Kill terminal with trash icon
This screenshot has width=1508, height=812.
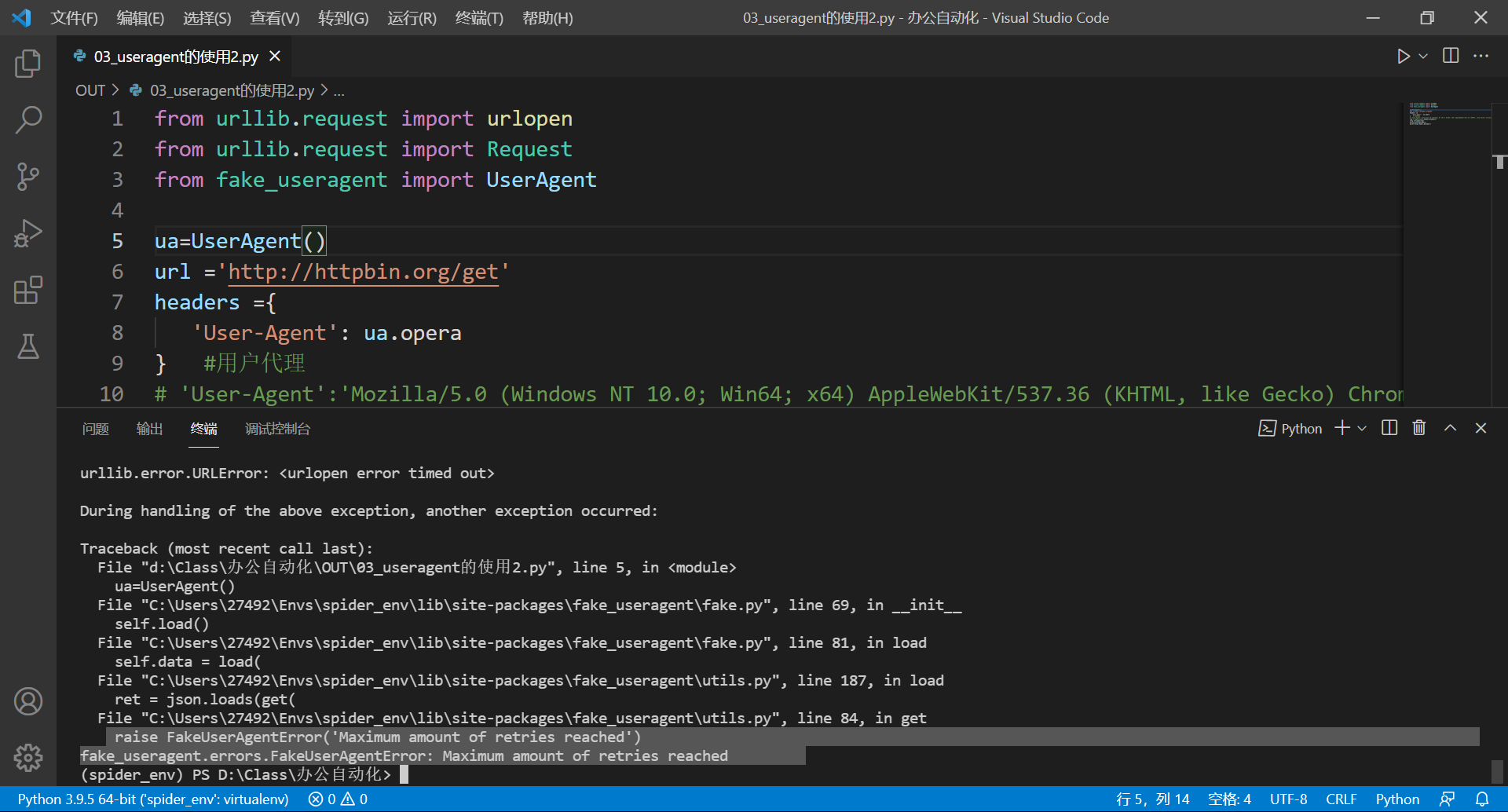click(x=1419, y=428)
